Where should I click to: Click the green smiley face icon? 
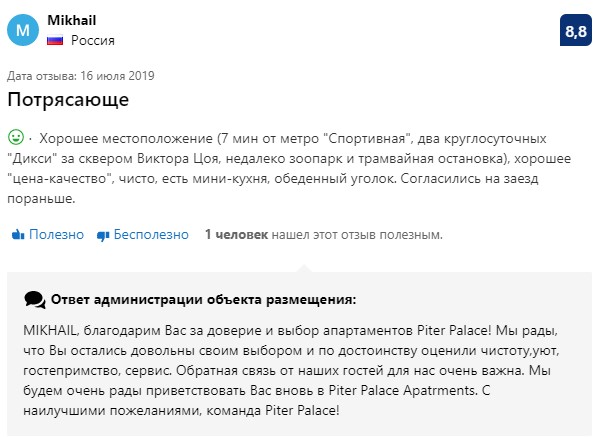[x=16, y=137]
